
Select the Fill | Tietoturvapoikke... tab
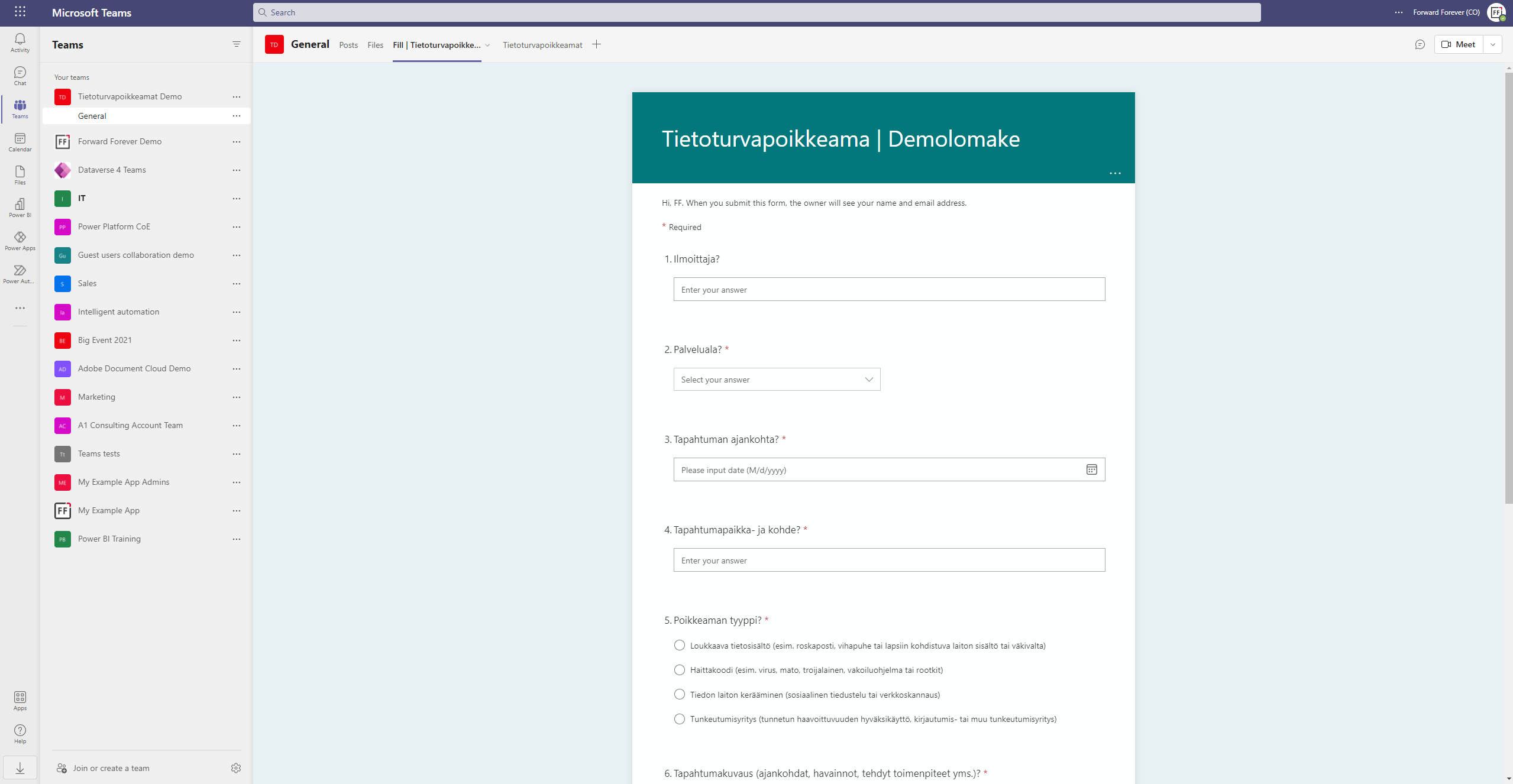pos(437,45)
